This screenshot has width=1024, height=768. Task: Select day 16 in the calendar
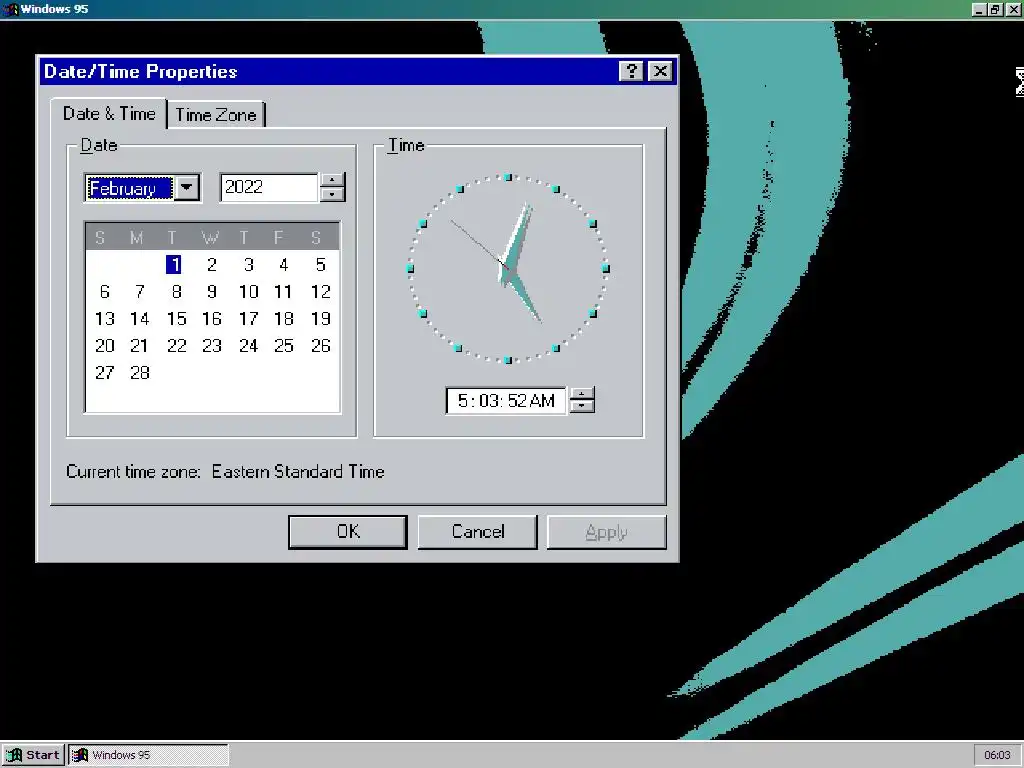[x=211, y=319]
